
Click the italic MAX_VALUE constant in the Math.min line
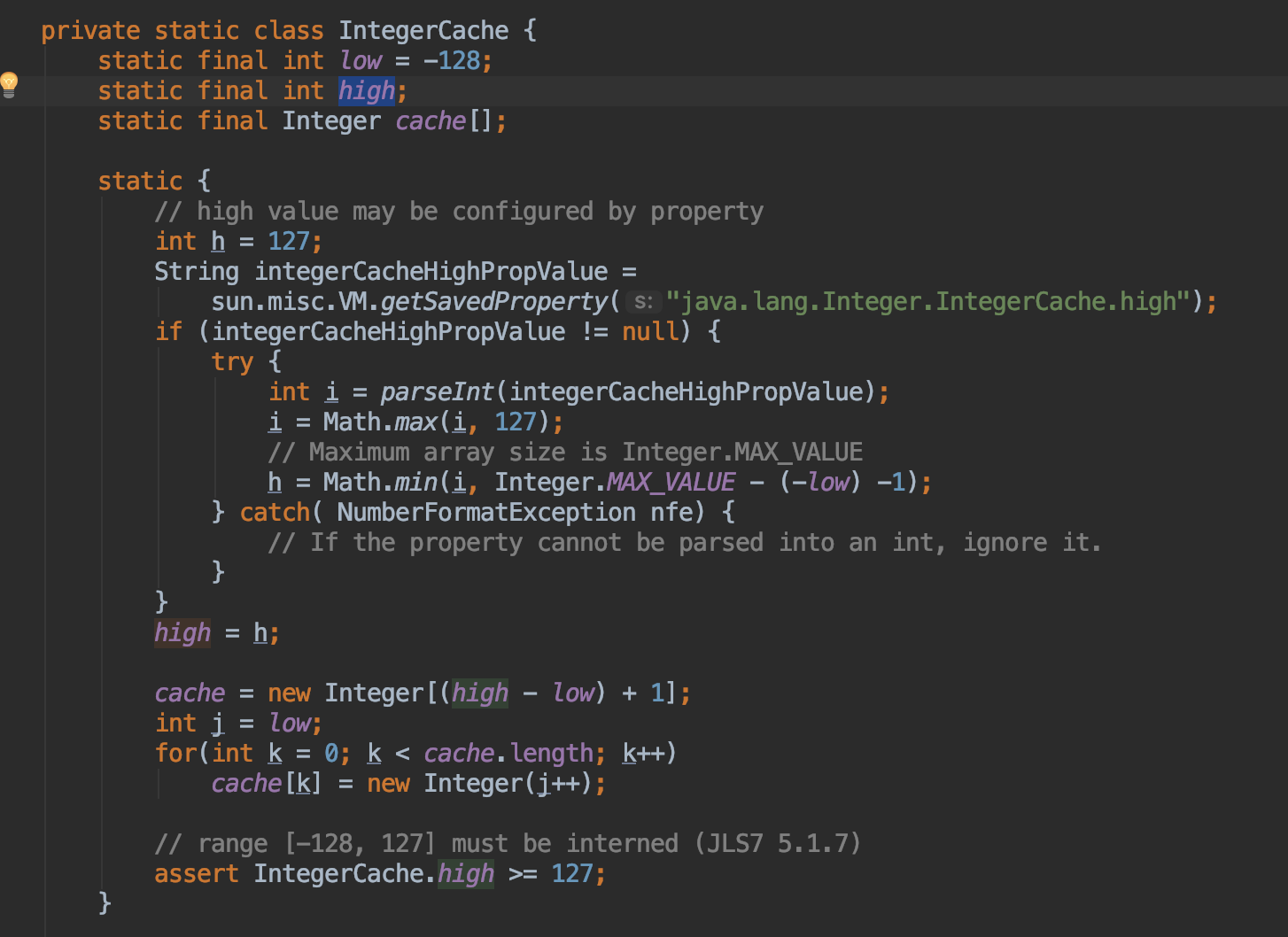(671, 483)
